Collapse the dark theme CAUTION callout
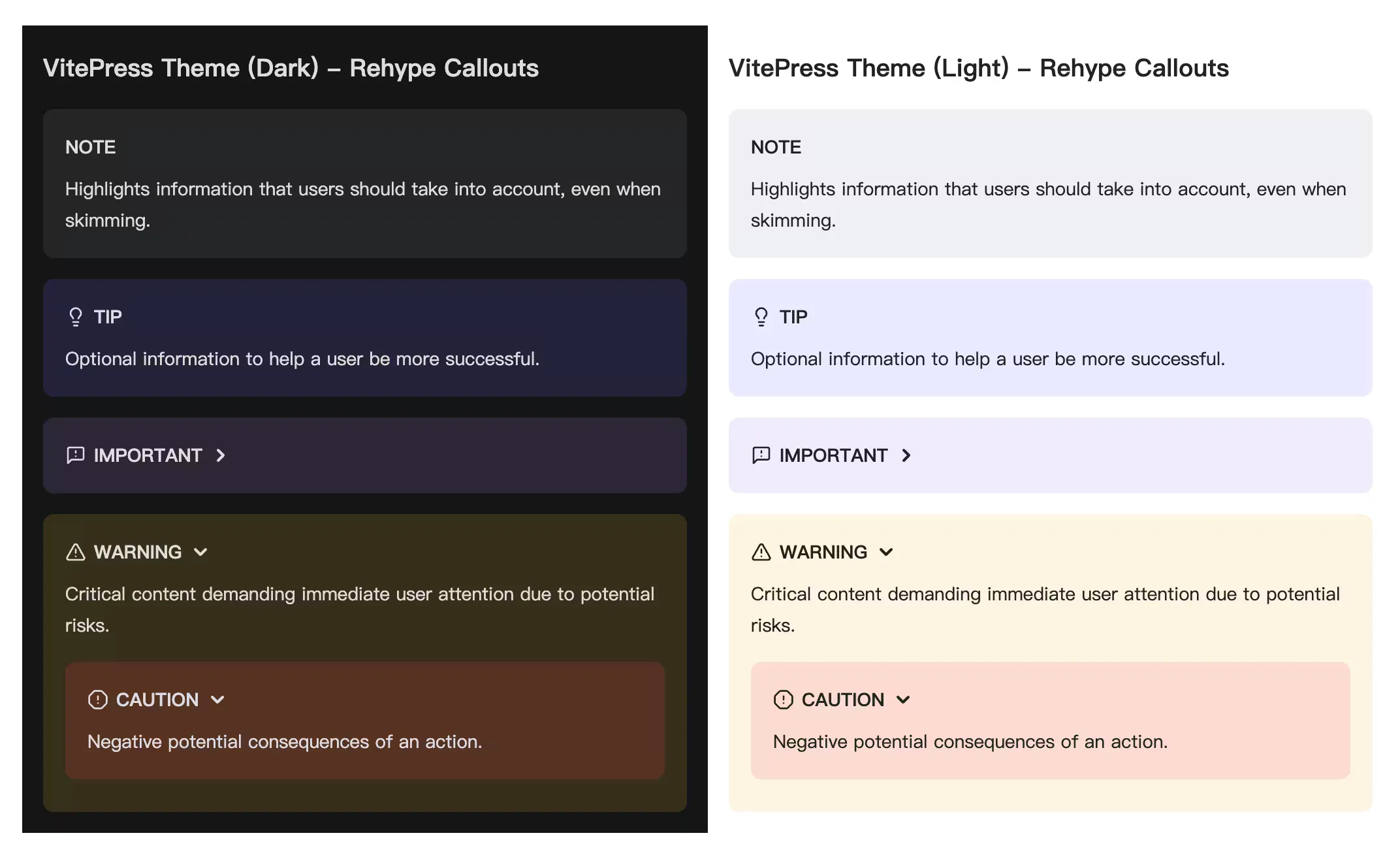This screenshot has width=1400, height=861. coord(218,700)
